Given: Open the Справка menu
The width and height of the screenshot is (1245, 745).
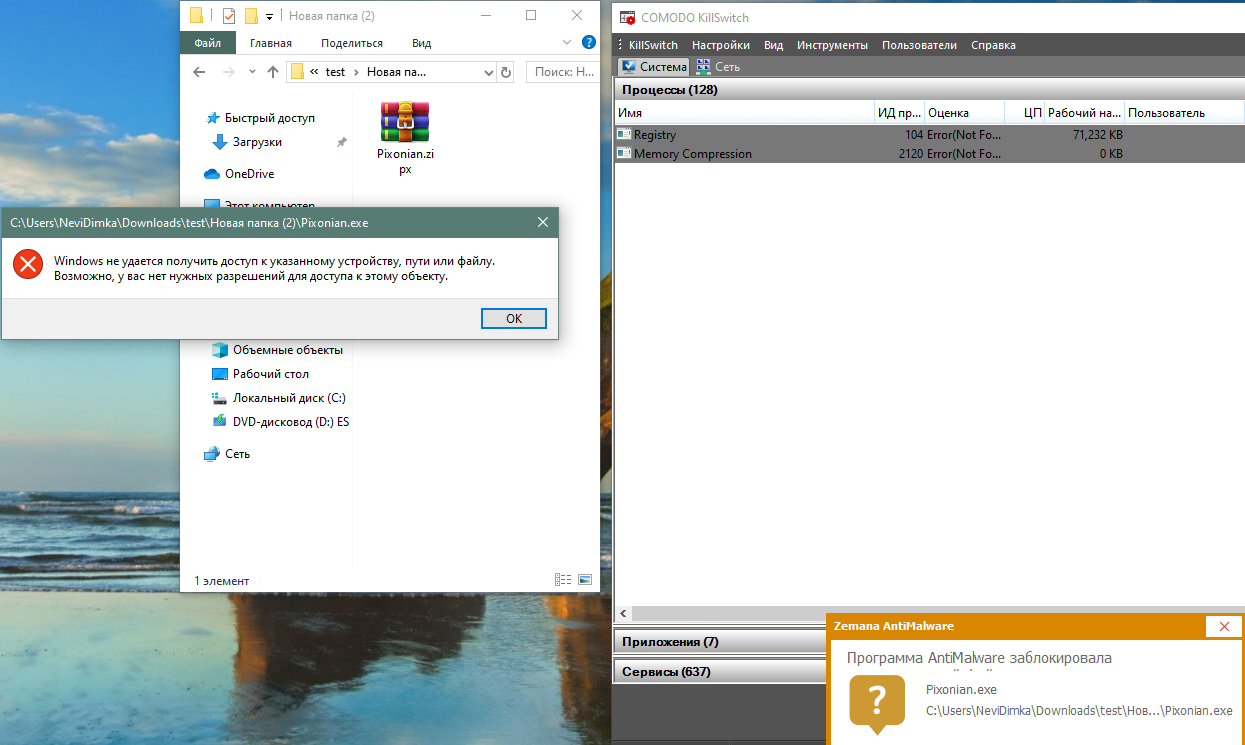Looking at the screenshot, I should pyautogui.click(x=993, y=45).
